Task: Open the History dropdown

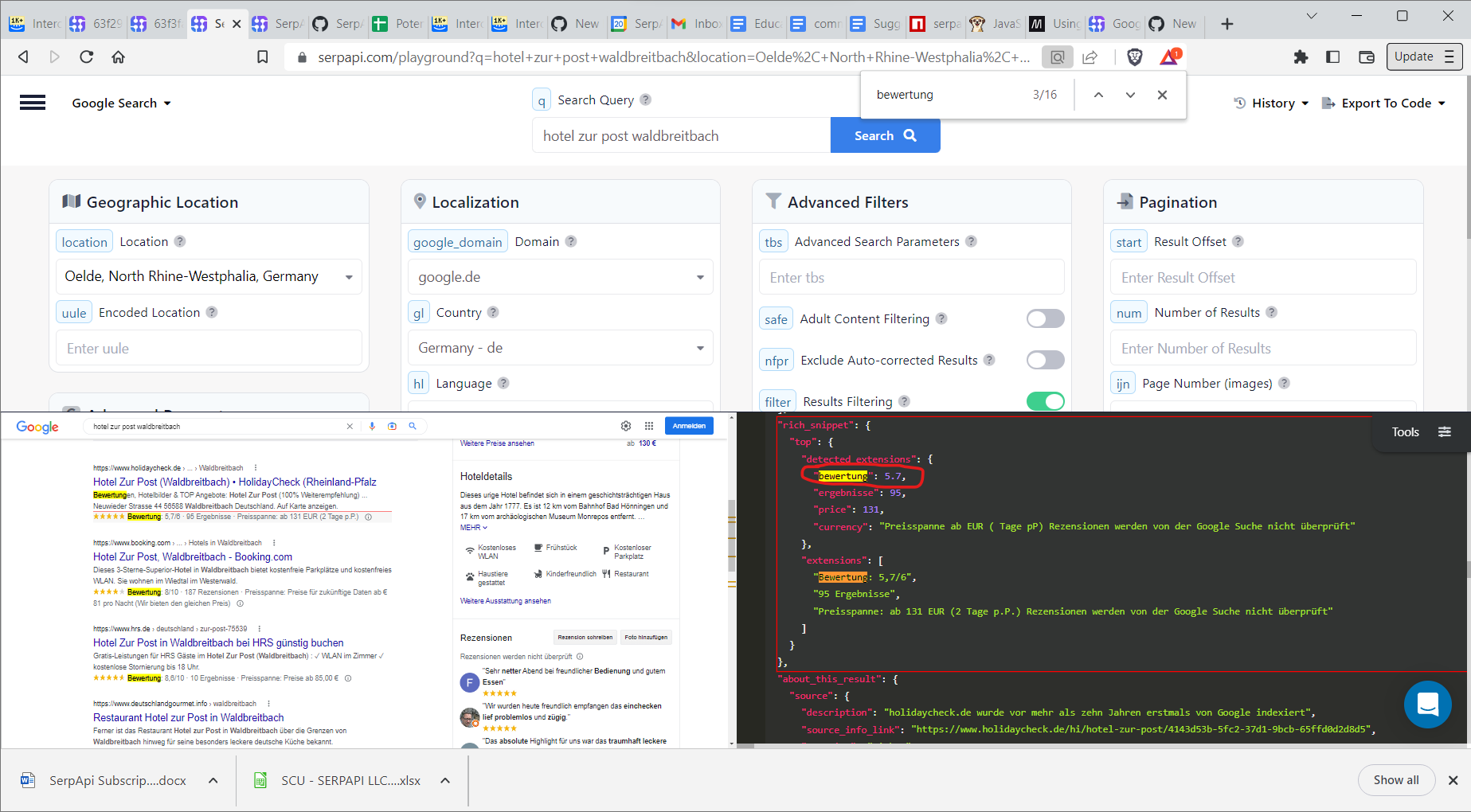Action: pos(1271,103)
